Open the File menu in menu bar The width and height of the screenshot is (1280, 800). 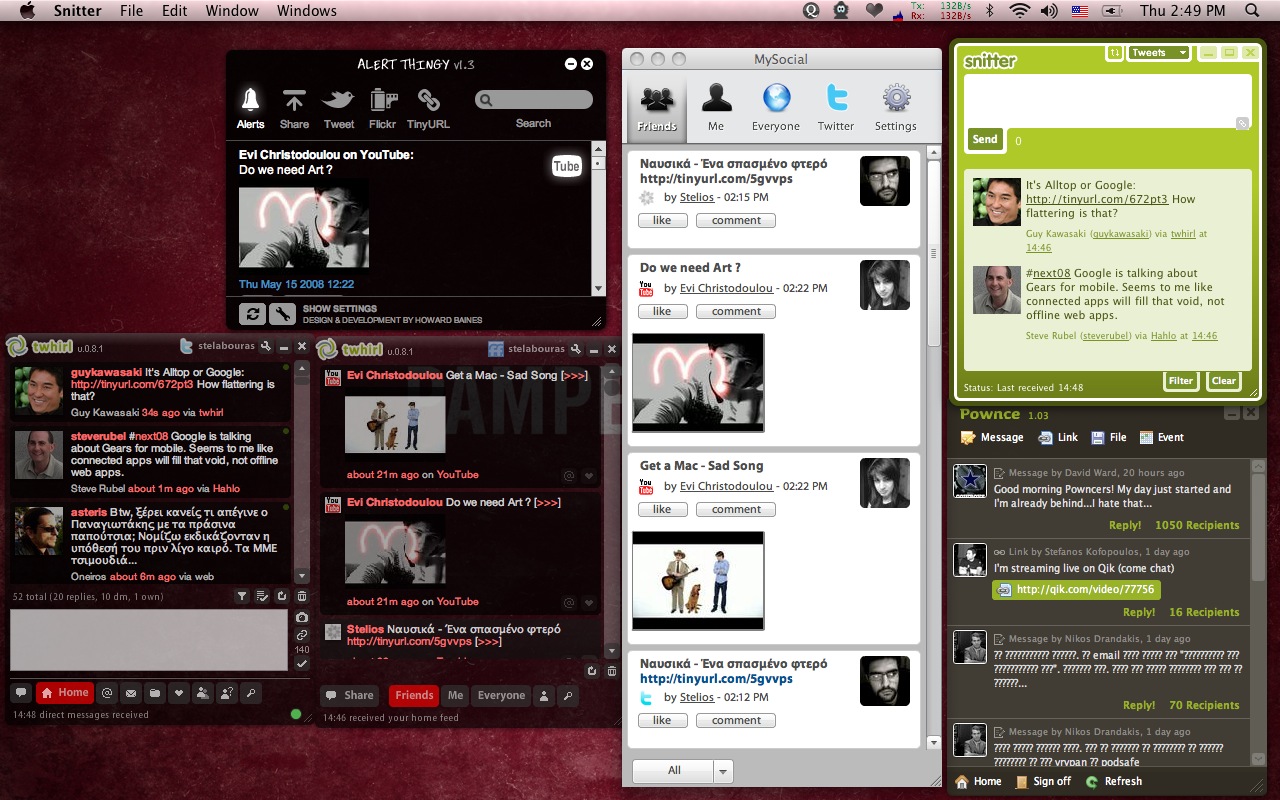click(131, 11)
